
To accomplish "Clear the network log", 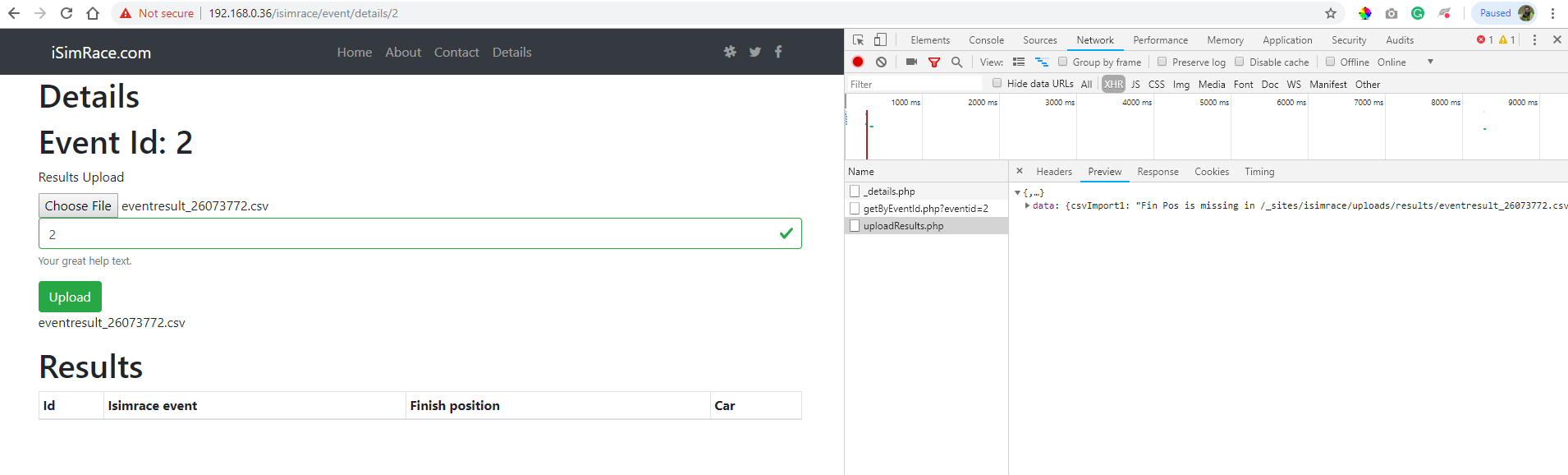I will (881, 62).
